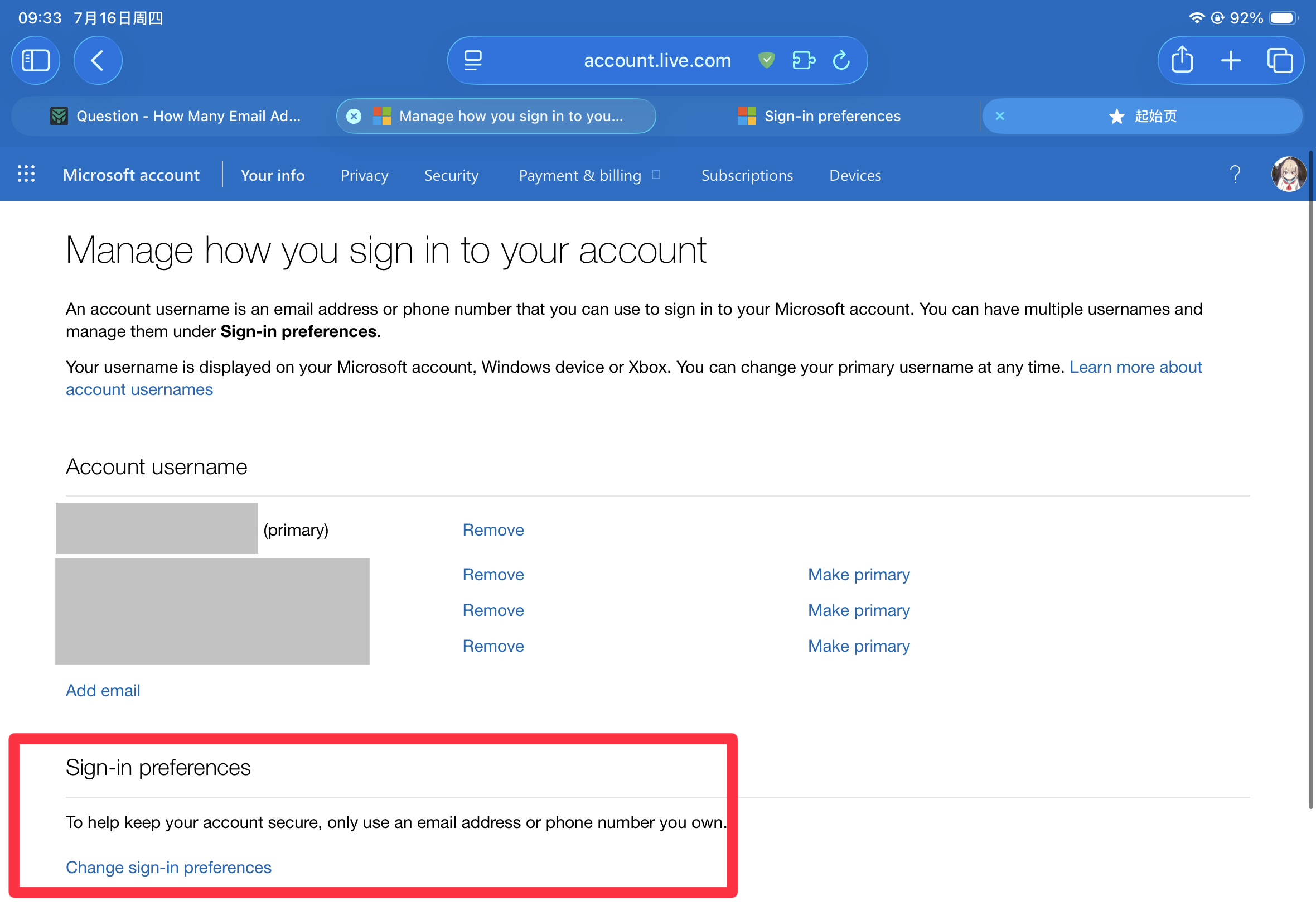
Task: Open the extensions puzzle icon
Action: [804, 60]
